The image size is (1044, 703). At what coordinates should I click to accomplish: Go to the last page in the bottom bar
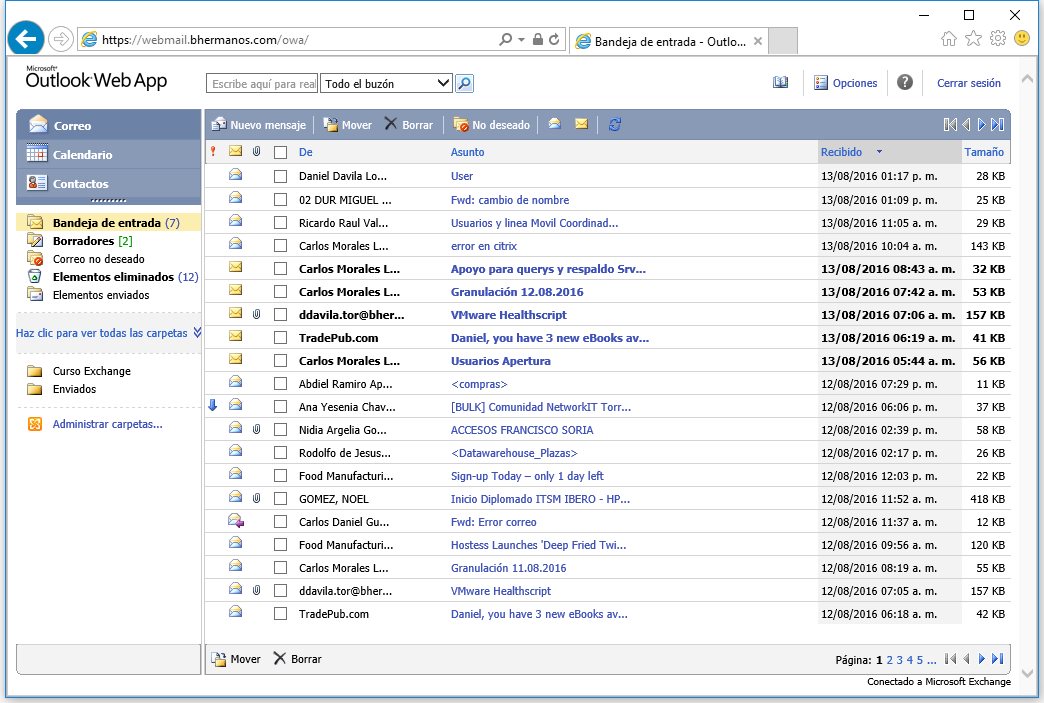click(x=997, y=659)
